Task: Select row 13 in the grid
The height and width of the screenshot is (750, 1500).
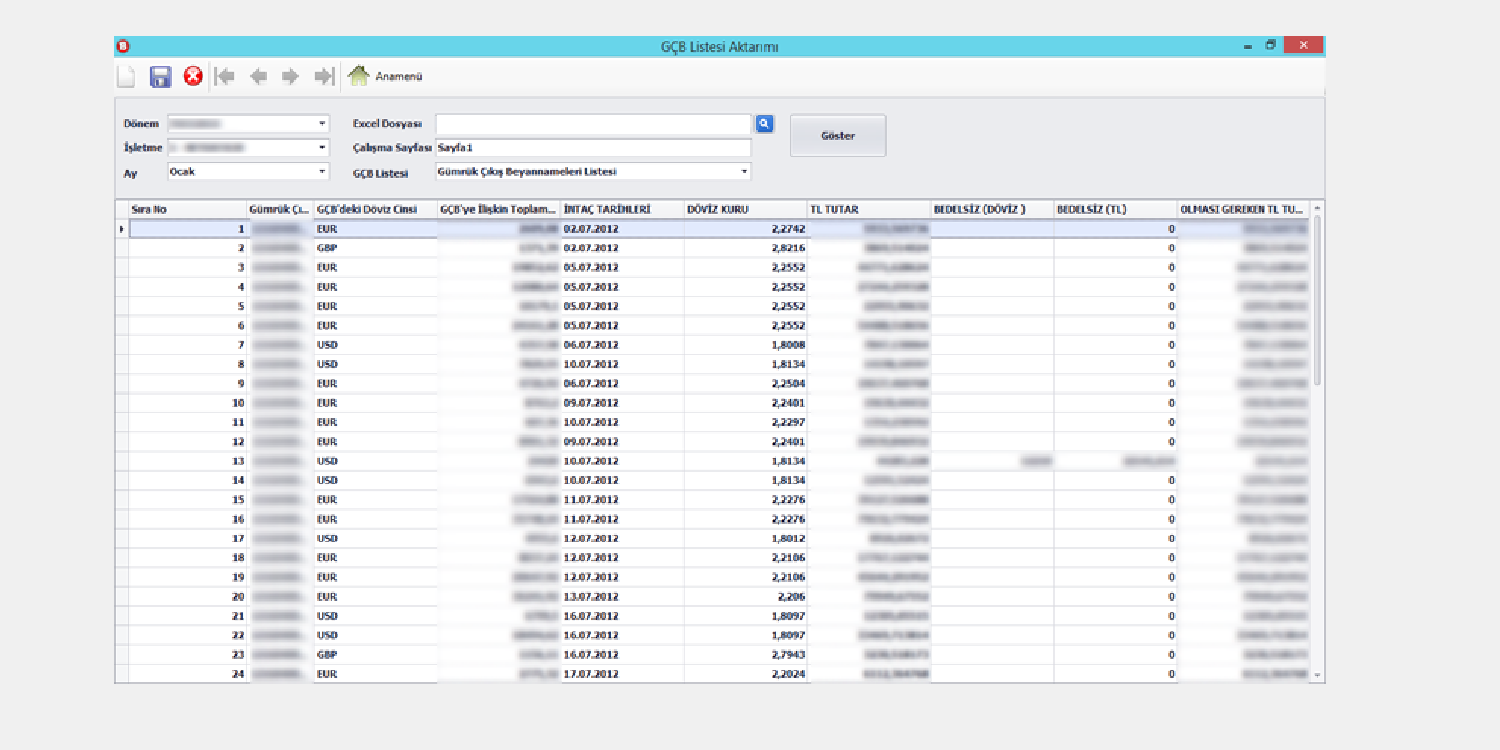Action: (x=188, y=461)
